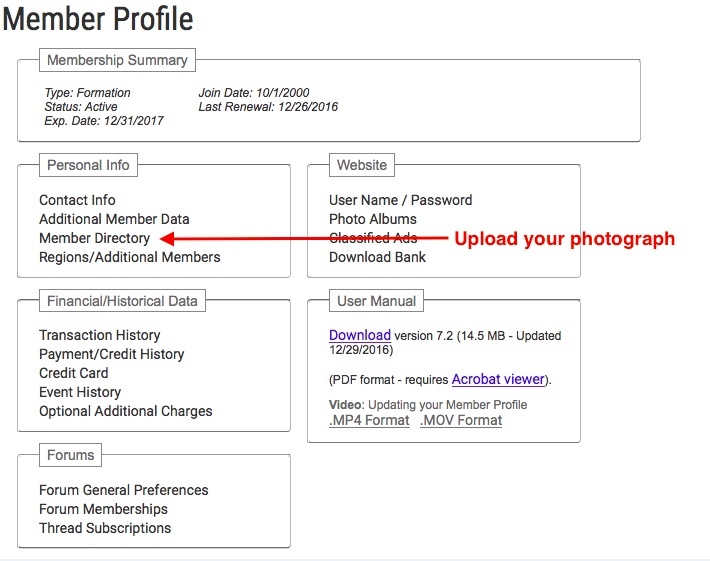This screenshot has height=561, width=710.
Task: View Event History
Action: pos(80,392)
